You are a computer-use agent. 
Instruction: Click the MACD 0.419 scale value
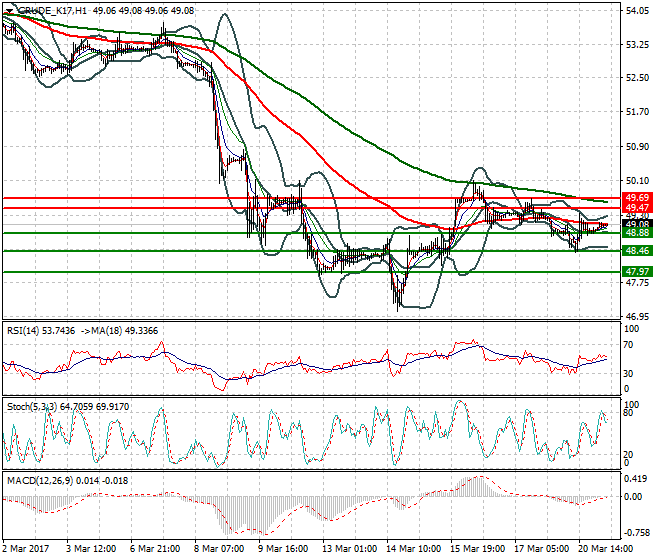pos(633,479)
